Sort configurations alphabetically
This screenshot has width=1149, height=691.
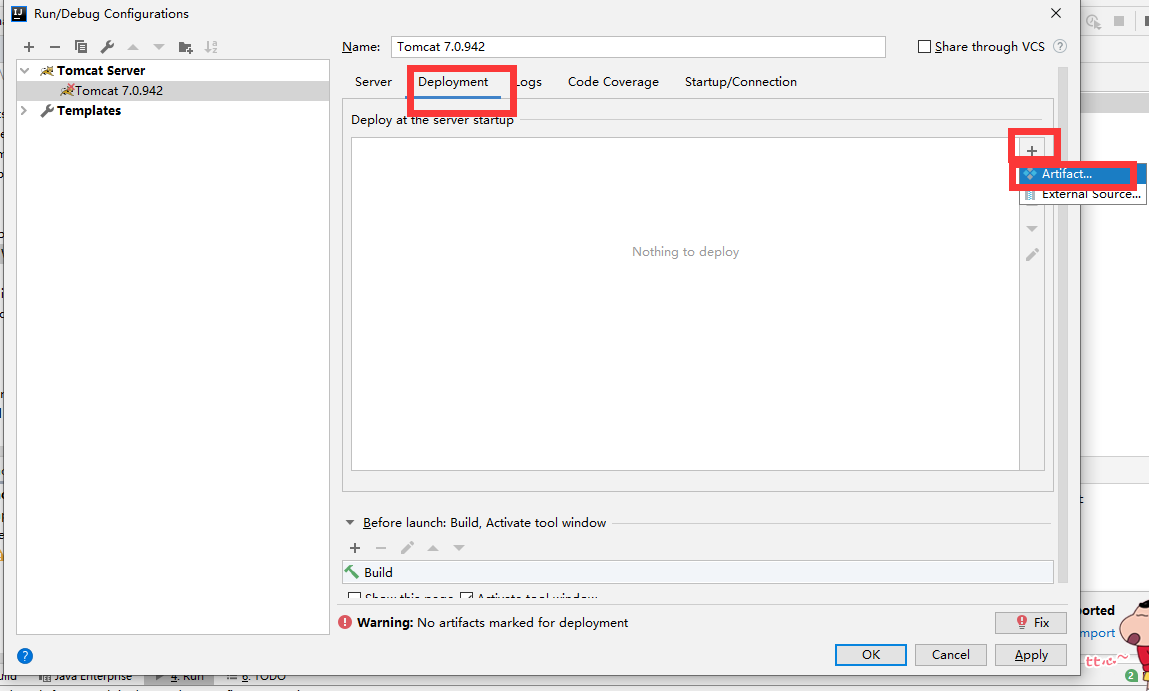coord(211,47)
